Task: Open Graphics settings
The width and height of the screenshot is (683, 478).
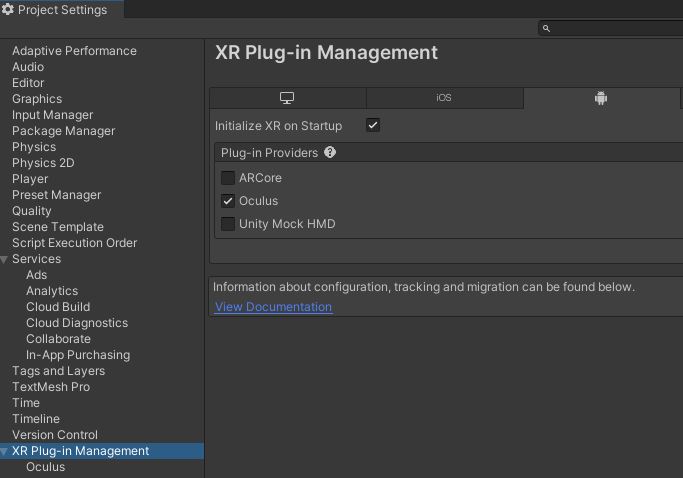Action: 37,99
